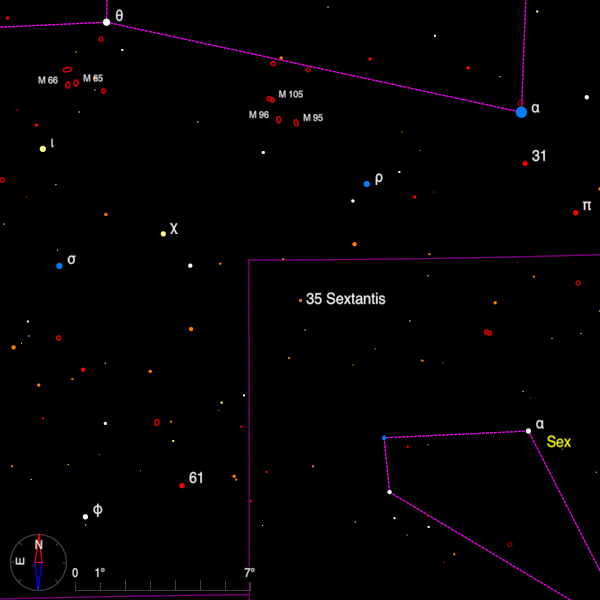The height and width of the screenshot is (600, 600).
Task: Click the "M 105" label
Action: (x=291, y=95)
